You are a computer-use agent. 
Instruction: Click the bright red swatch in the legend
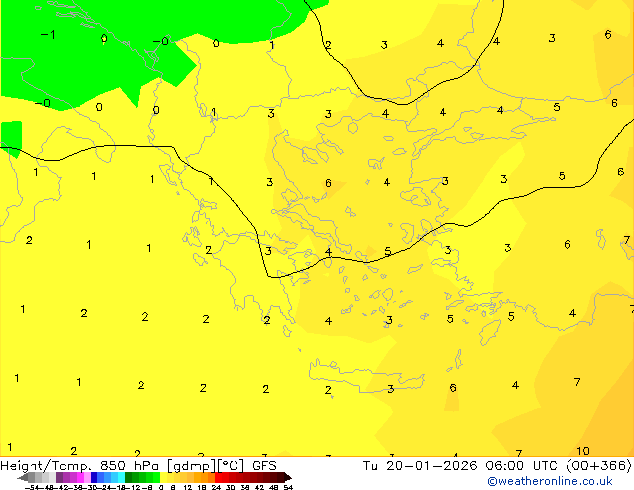pyautogui.click(x=218, y=477)
